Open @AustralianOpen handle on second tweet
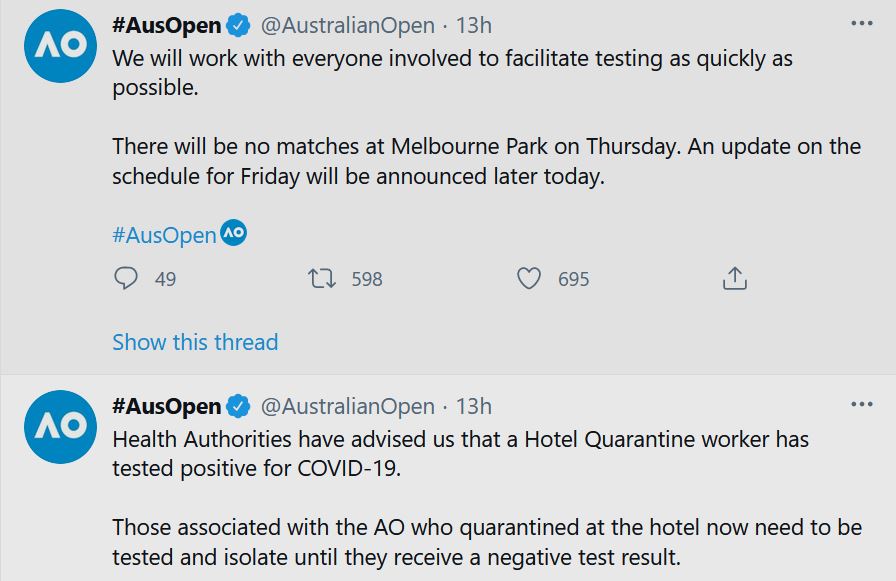The image size is (896, 581). [x=348, y=407]
